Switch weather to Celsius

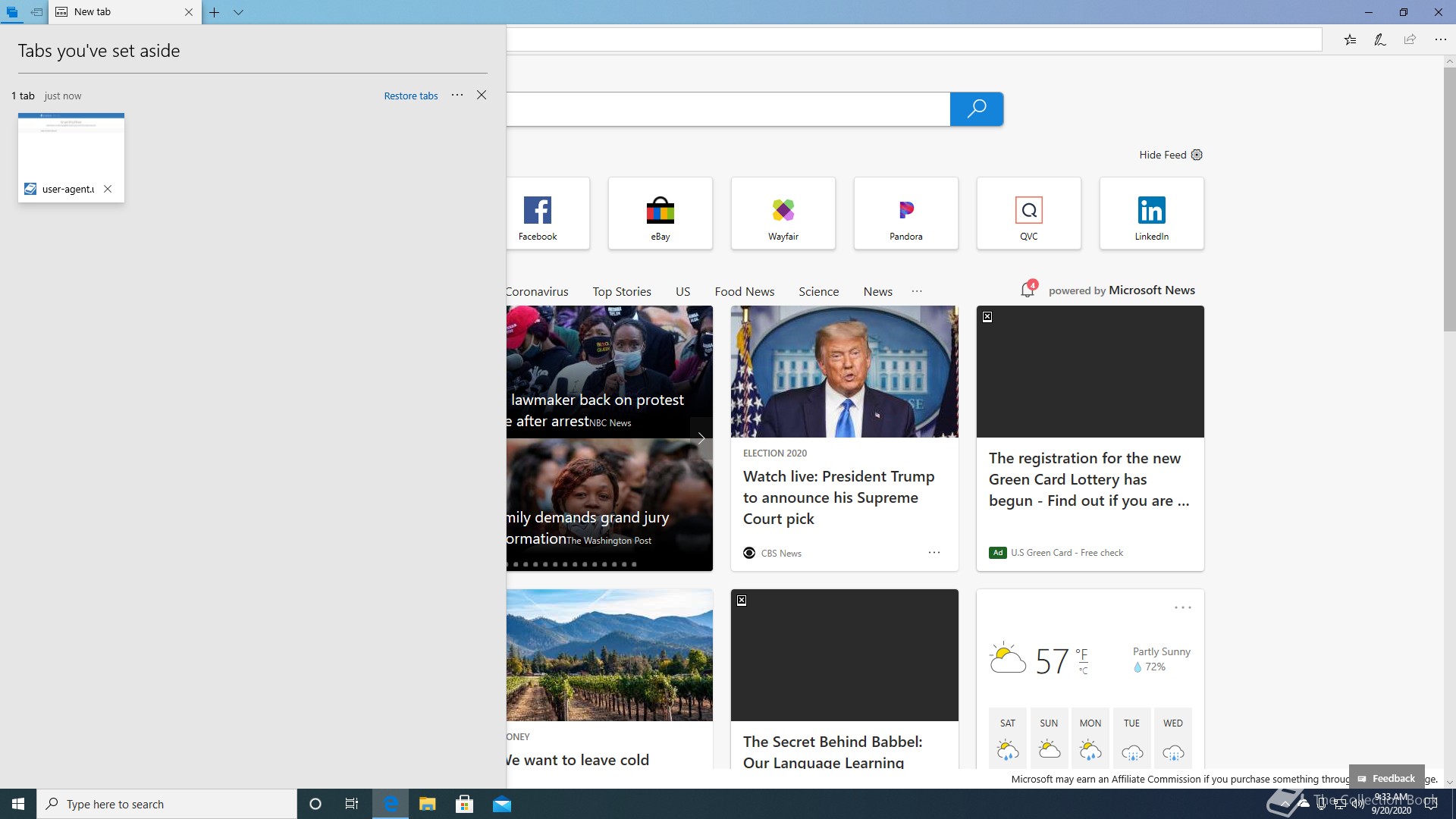point(1084,670)
